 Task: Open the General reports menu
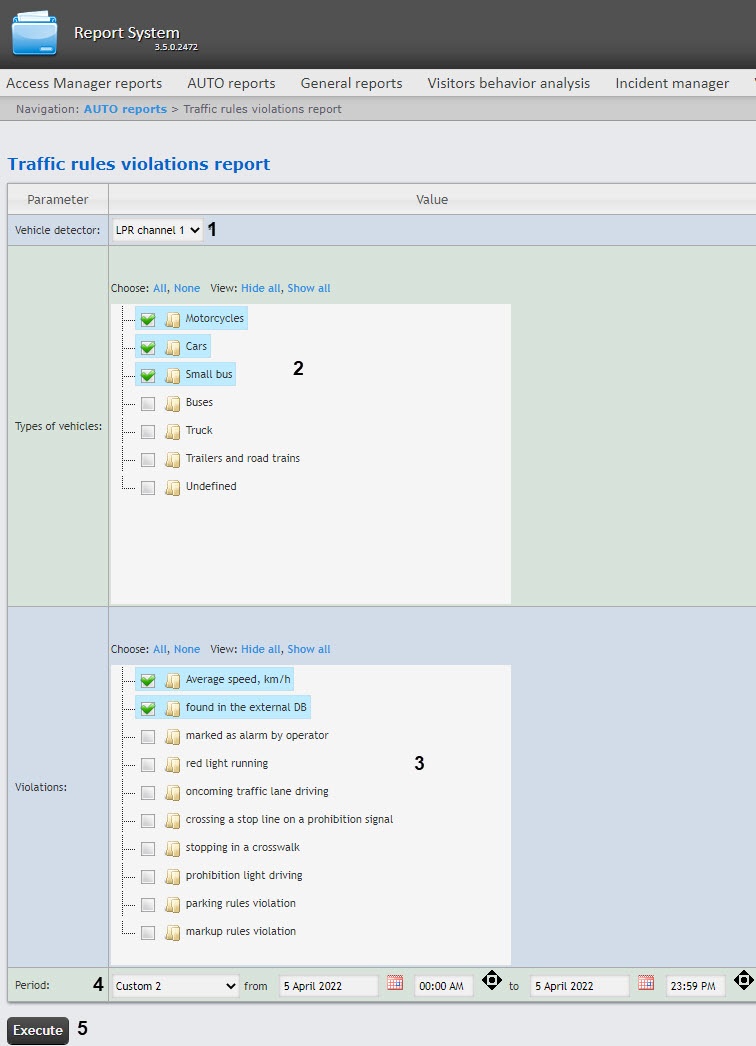(x=351, y=83)
